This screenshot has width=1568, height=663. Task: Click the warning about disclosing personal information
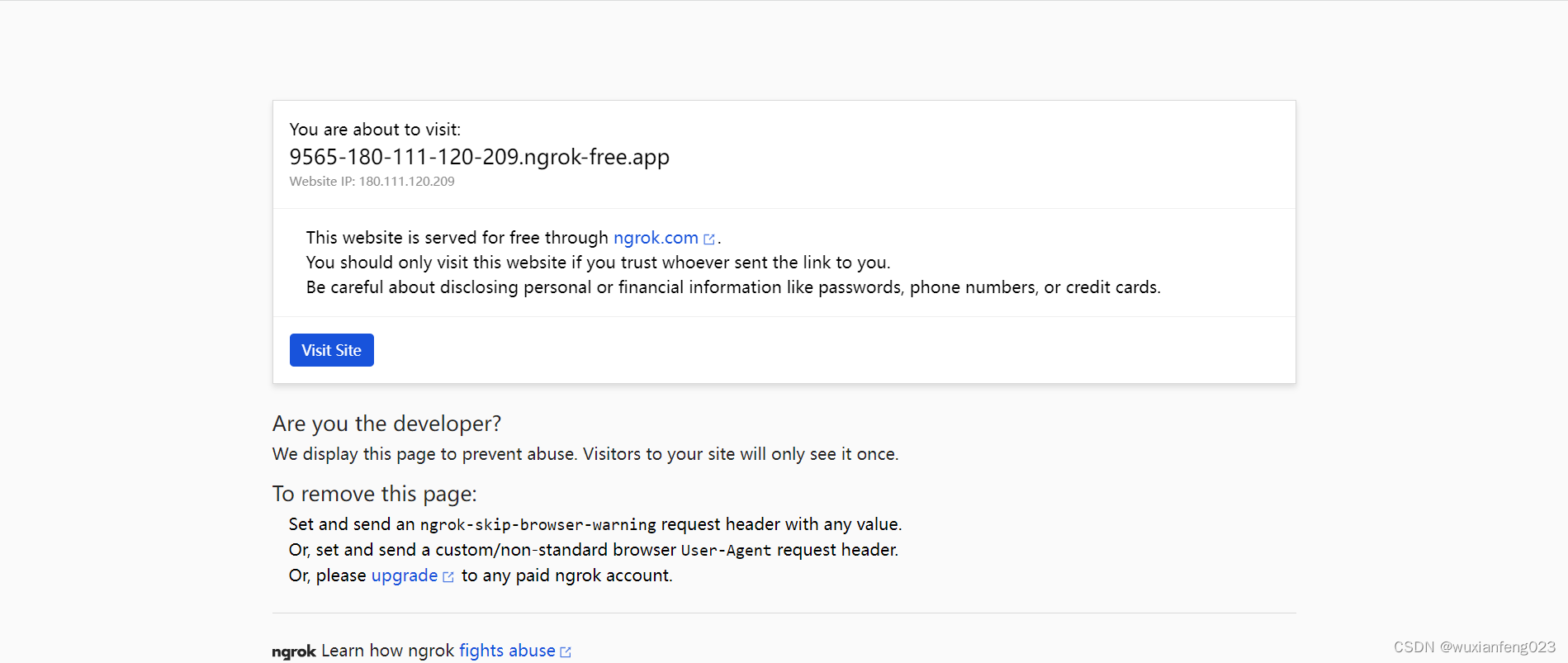[733, 287]
